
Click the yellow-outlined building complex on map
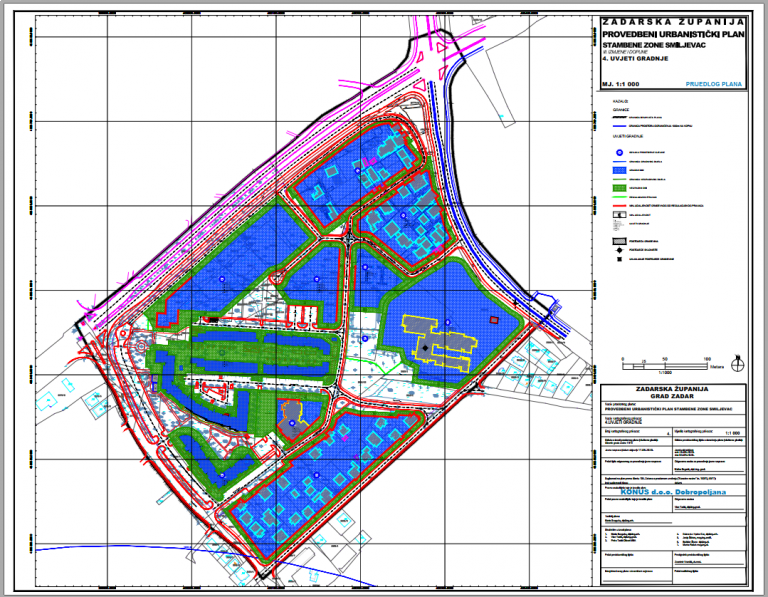[440, 344]
